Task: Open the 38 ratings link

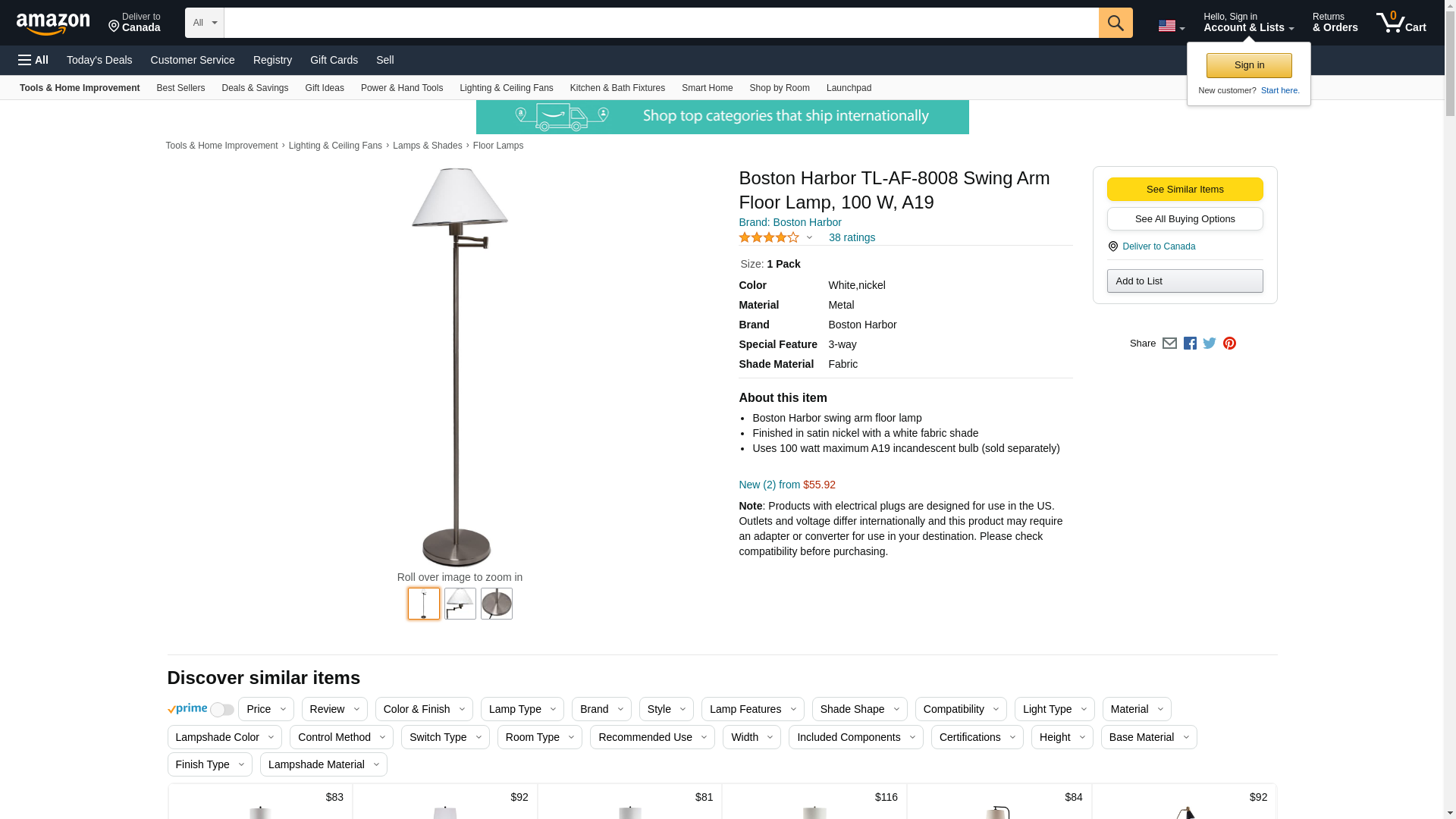Action: click(x=852, y=237)
